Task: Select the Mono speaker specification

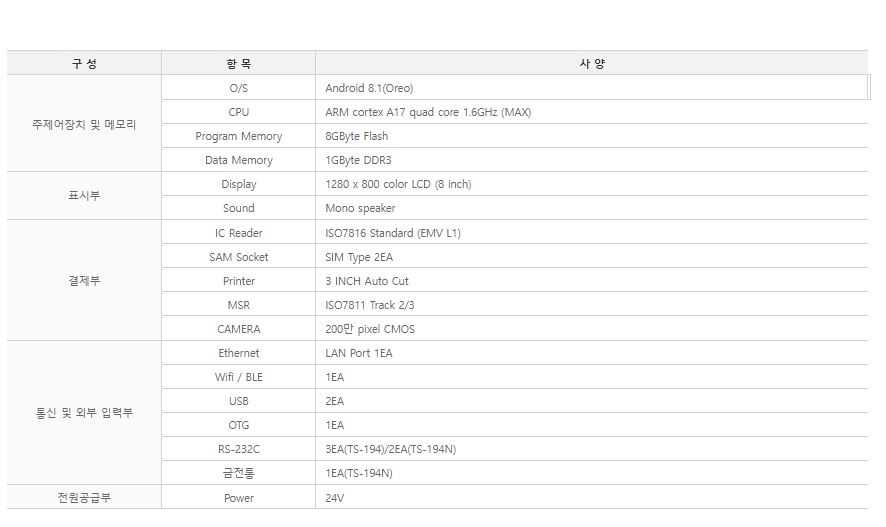Action: [x=360, y=208]
